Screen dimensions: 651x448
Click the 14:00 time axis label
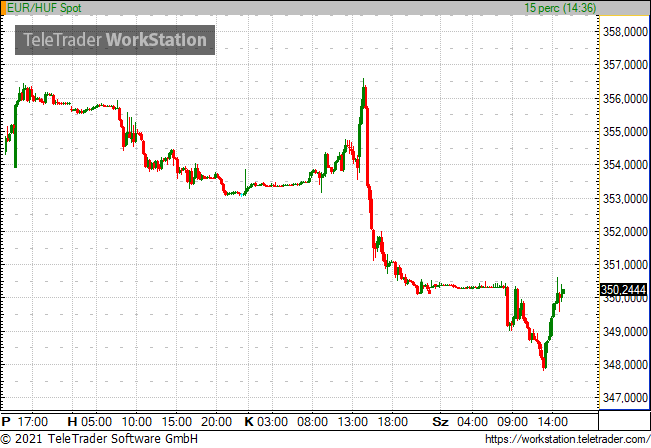click(x=552, y=422)
